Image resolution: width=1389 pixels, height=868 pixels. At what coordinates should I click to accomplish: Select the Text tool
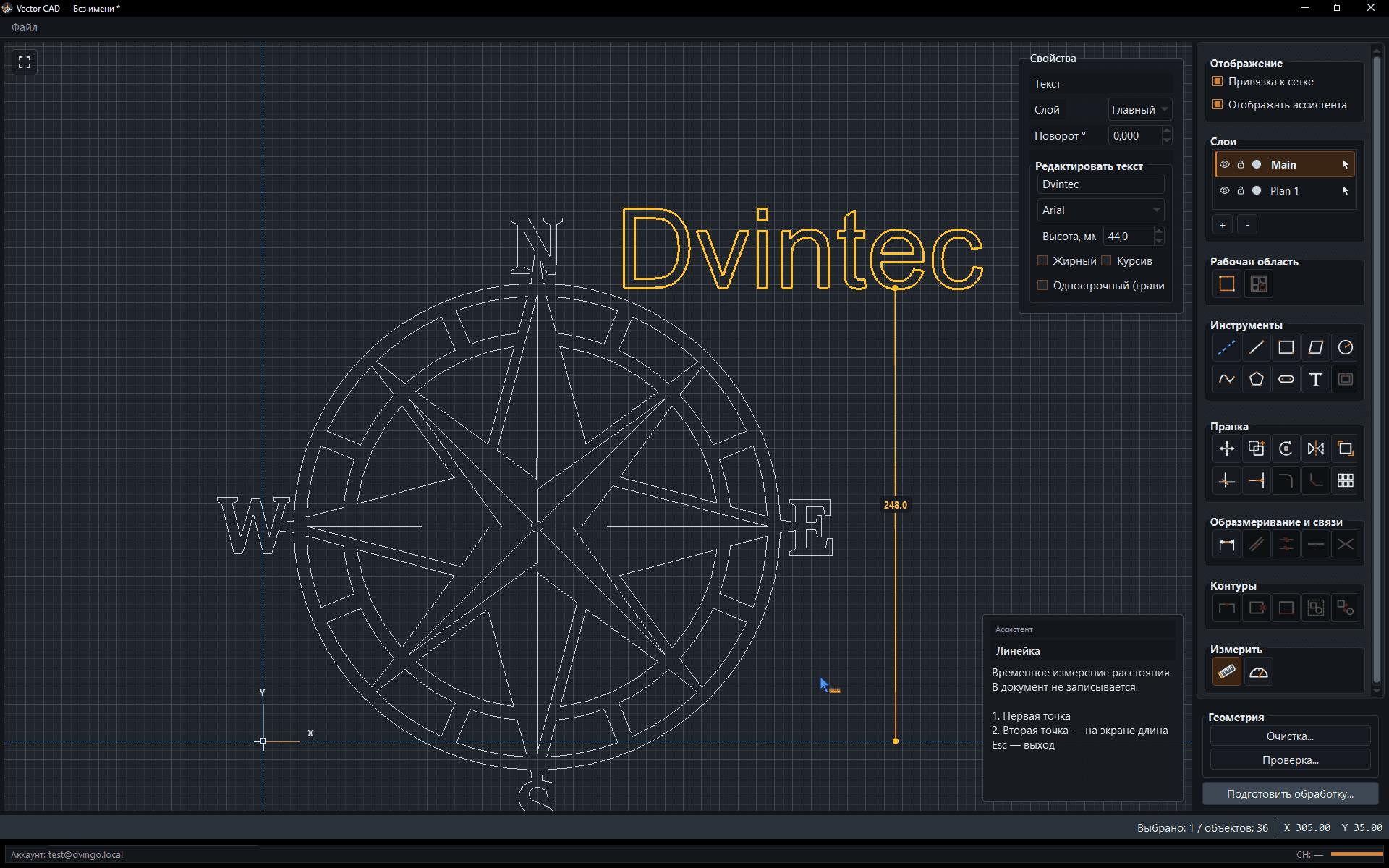(1316, 379)
